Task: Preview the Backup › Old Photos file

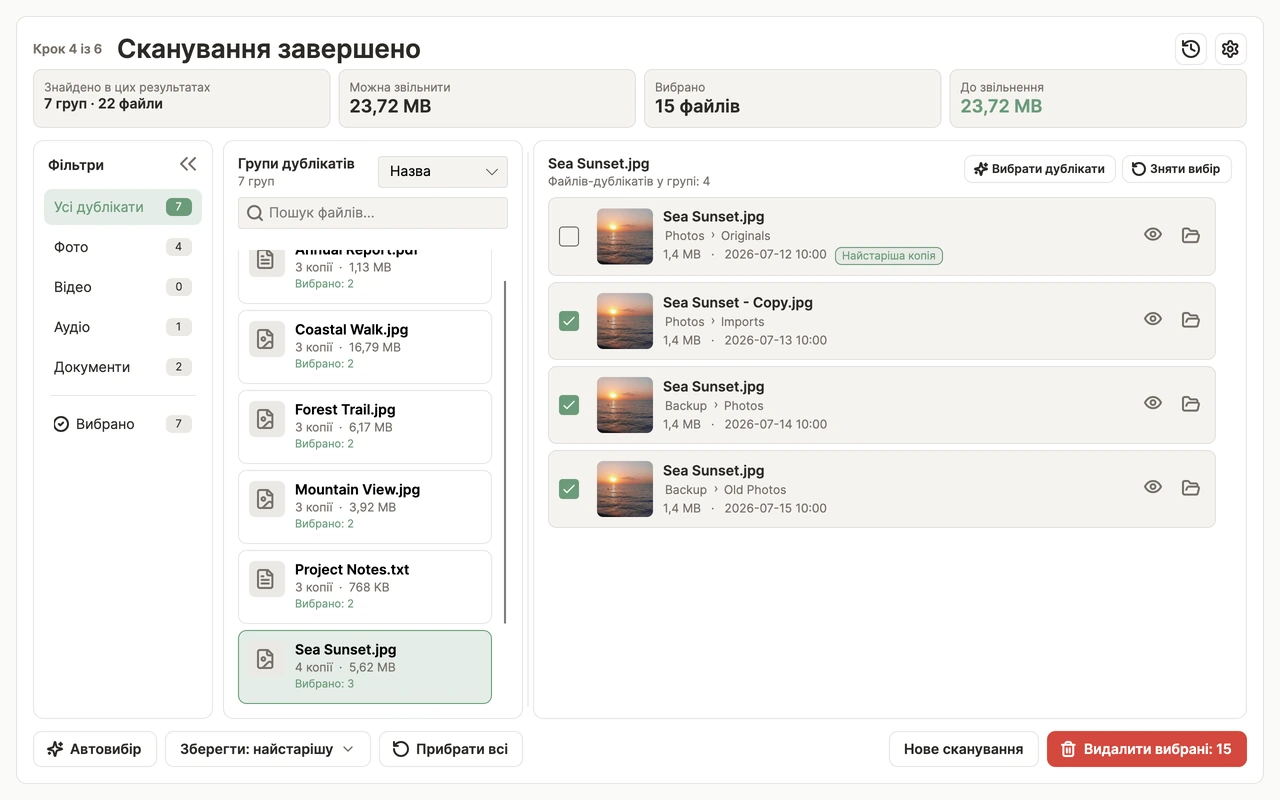Action: tap(1153, 487)
